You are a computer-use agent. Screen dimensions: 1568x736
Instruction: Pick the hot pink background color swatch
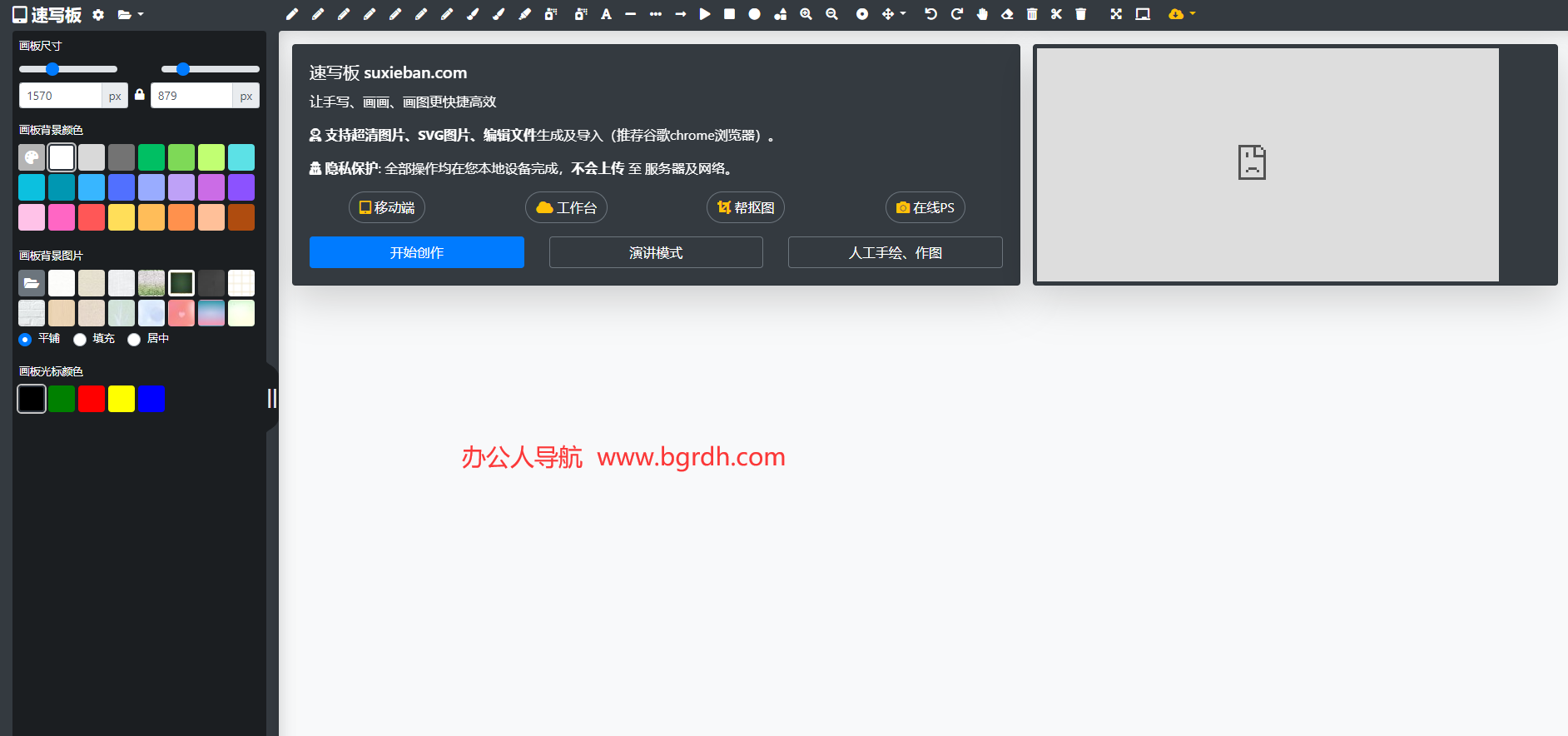coord(62,217)
